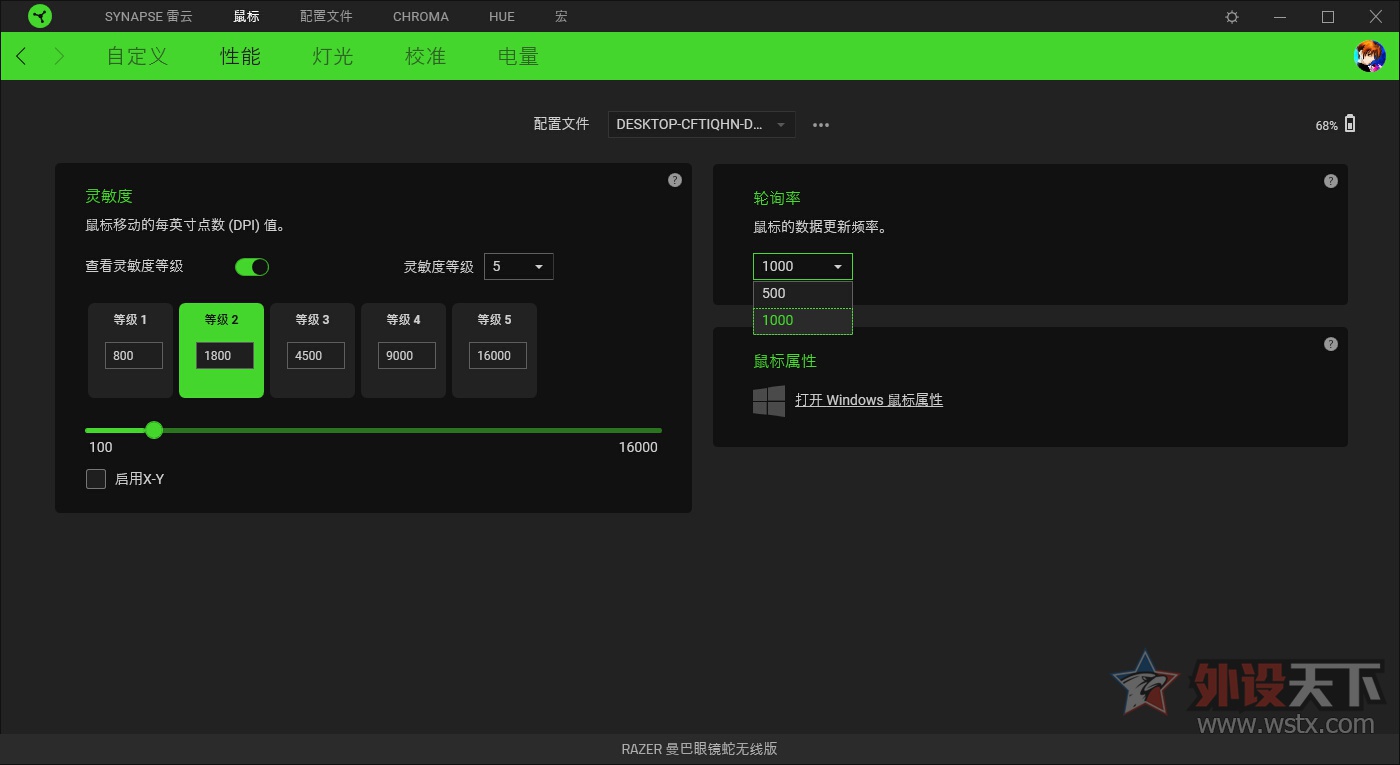Enable the 启用X-Y checkbox

pos(95,478)
